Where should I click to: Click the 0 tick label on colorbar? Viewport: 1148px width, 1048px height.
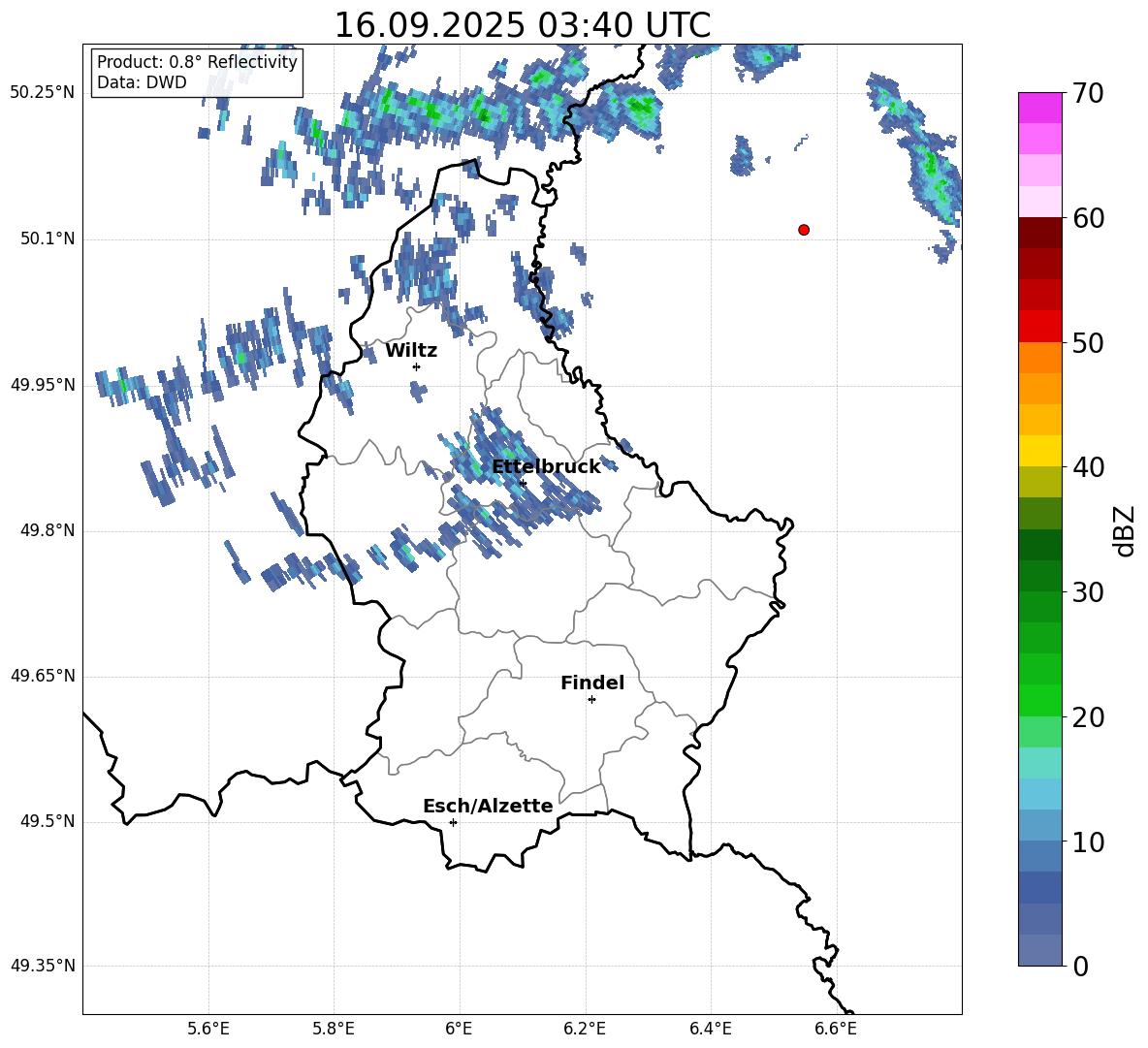1081,966
